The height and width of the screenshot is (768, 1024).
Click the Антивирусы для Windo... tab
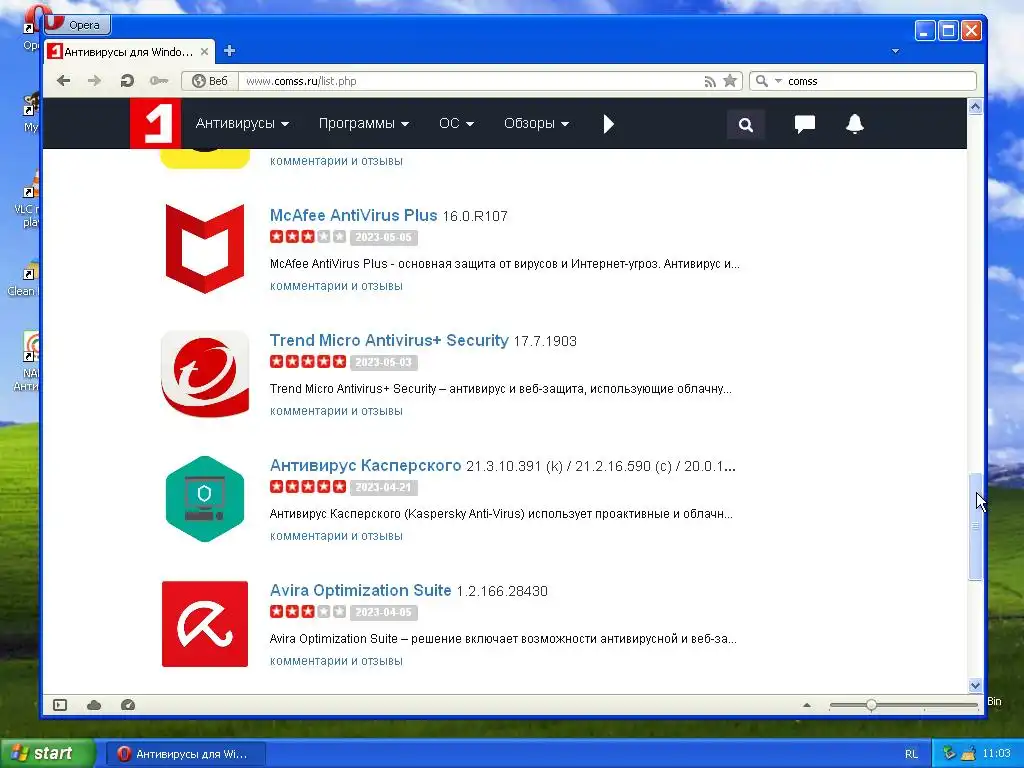click(x=129, y=52)
